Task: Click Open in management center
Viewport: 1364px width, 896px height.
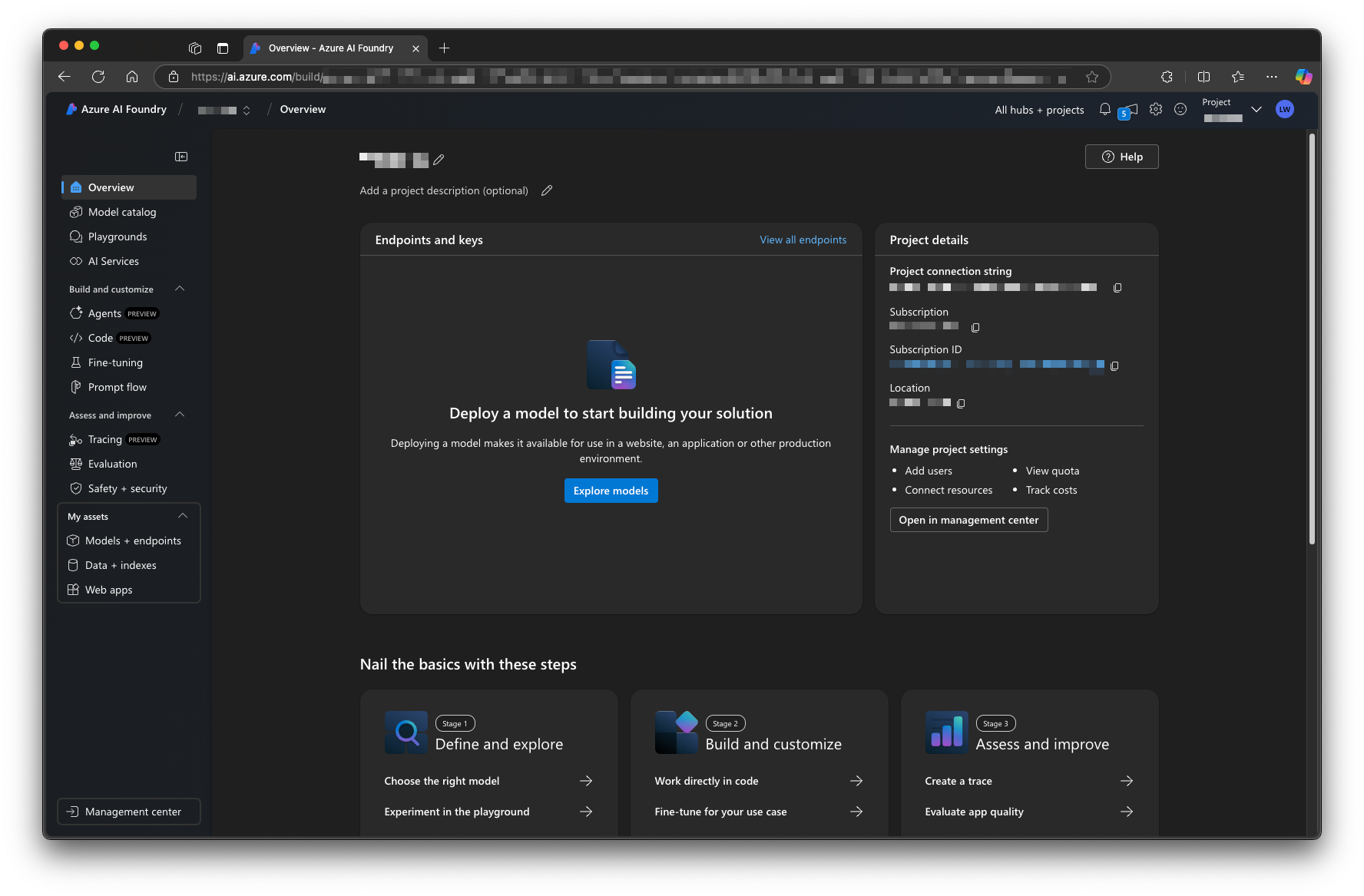Action: click(x=968, y=520)
